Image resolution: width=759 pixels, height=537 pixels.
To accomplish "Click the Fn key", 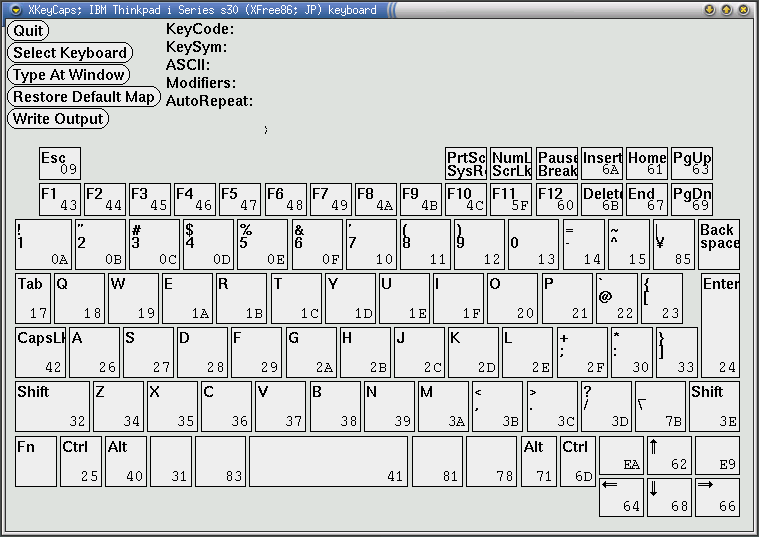I will (36, 461).
